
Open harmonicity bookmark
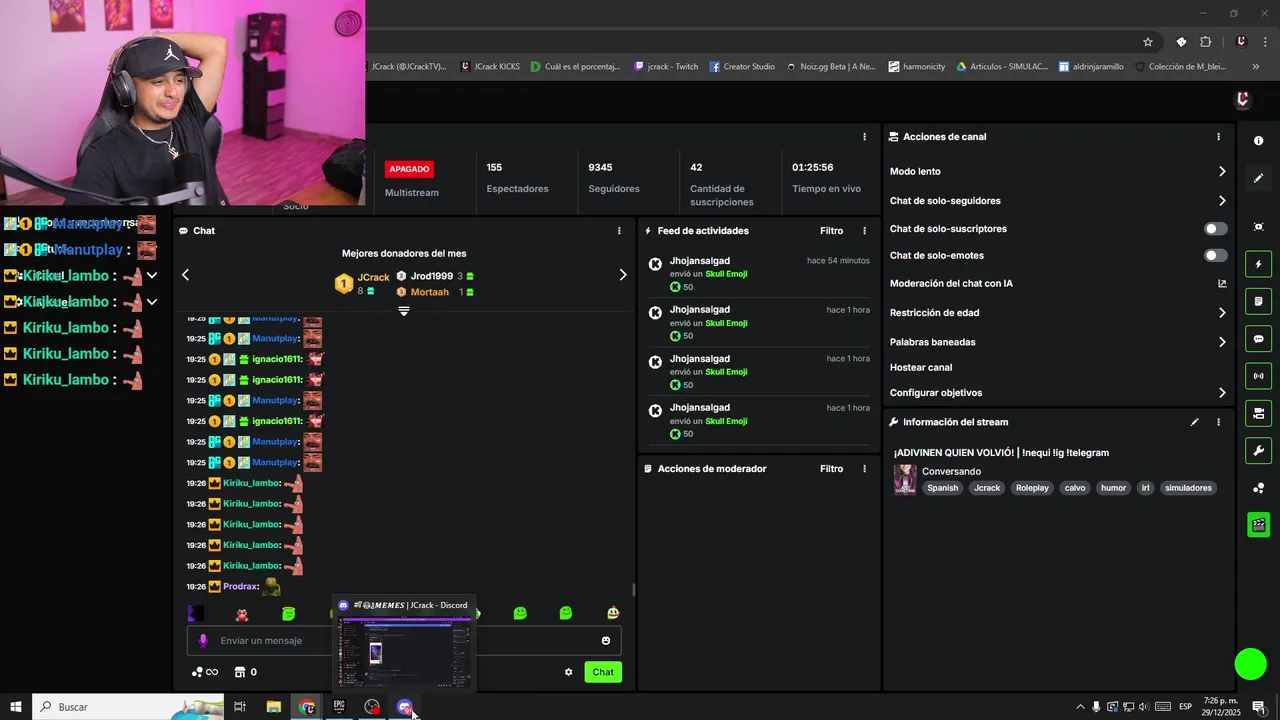pyautogui.click(x=916, y=67)
